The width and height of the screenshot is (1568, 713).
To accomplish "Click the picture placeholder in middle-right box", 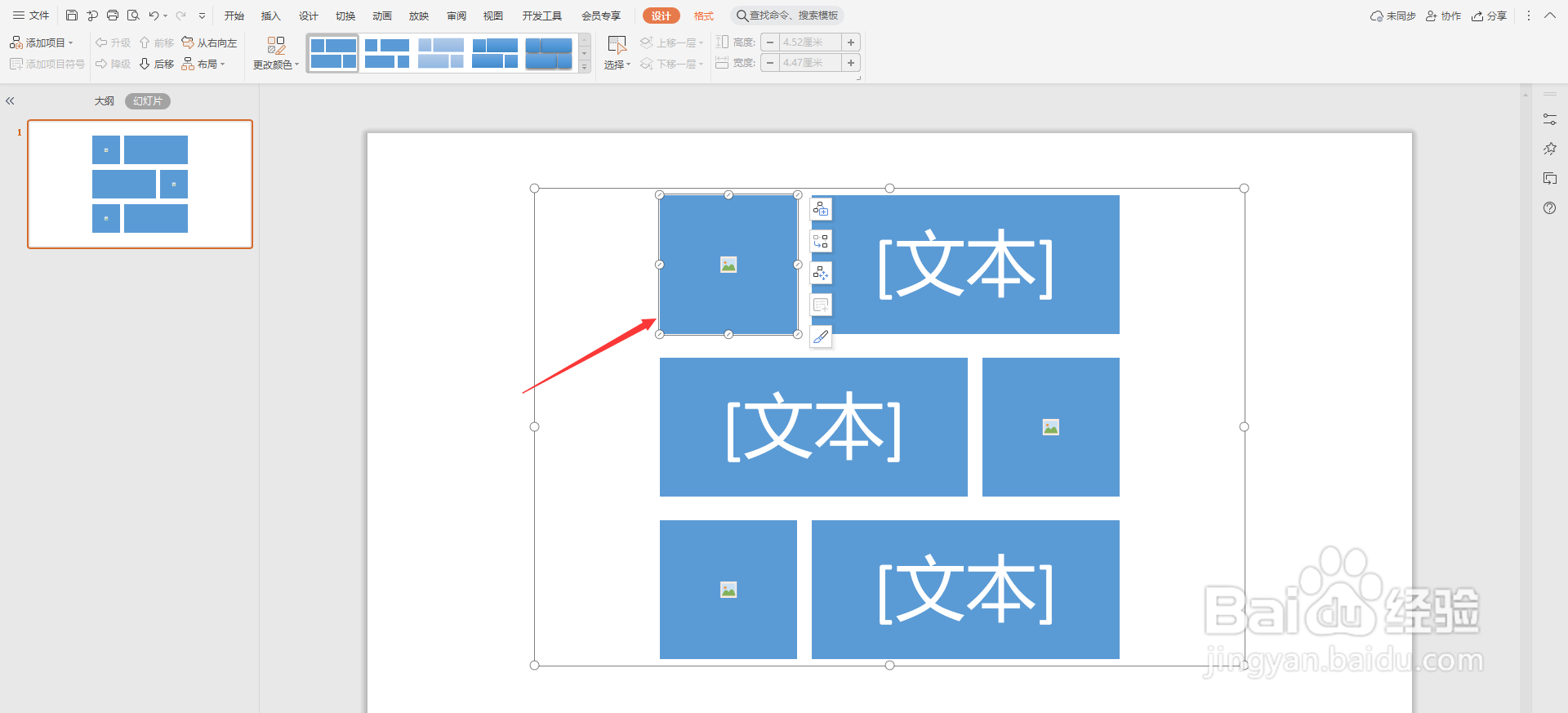I will pos(1051,427).
